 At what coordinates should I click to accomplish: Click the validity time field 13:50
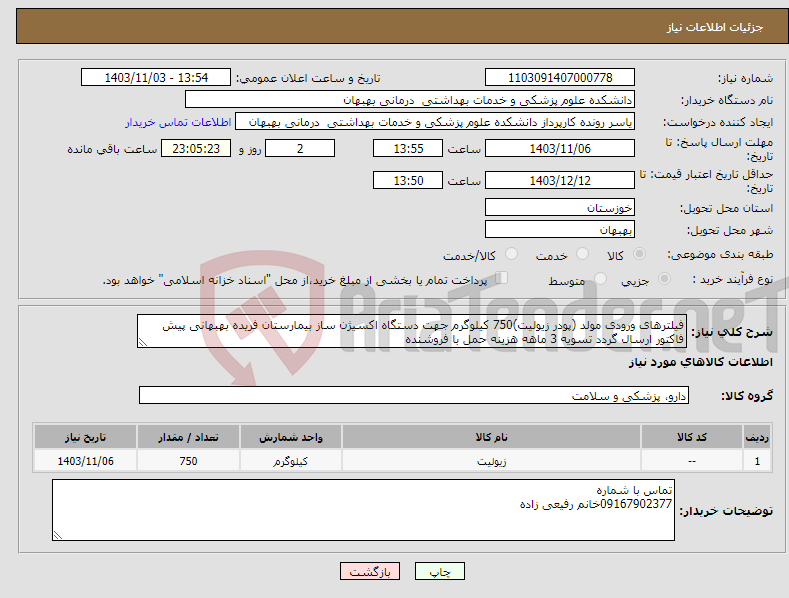[x=408, y=180]
